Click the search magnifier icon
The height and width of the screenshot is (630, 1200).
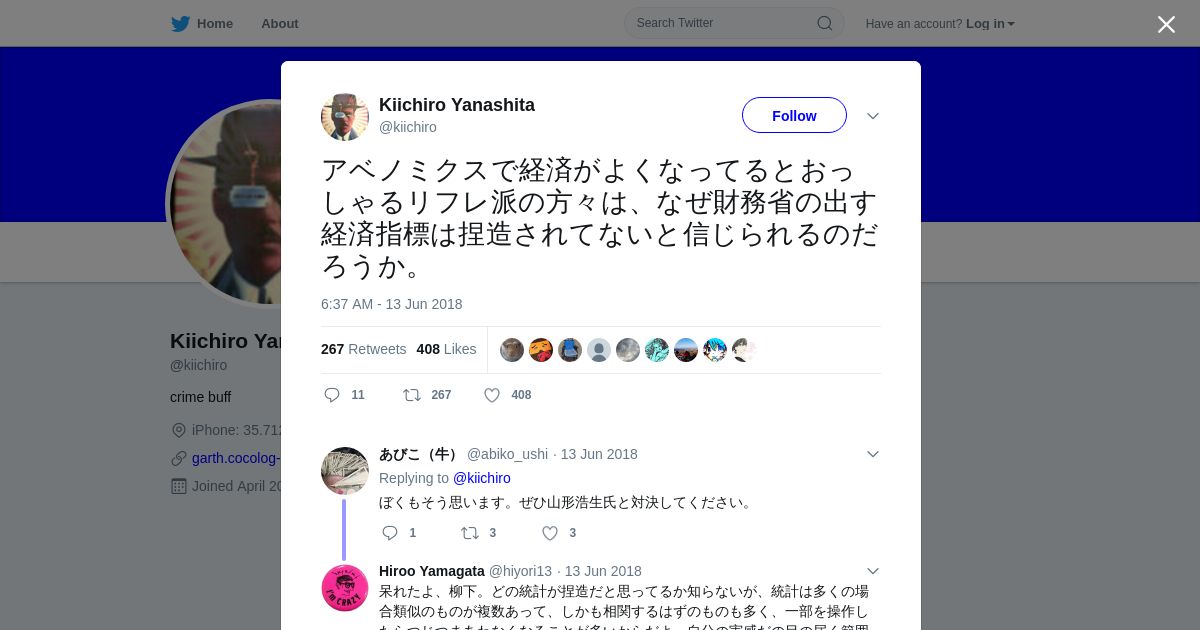825,23
